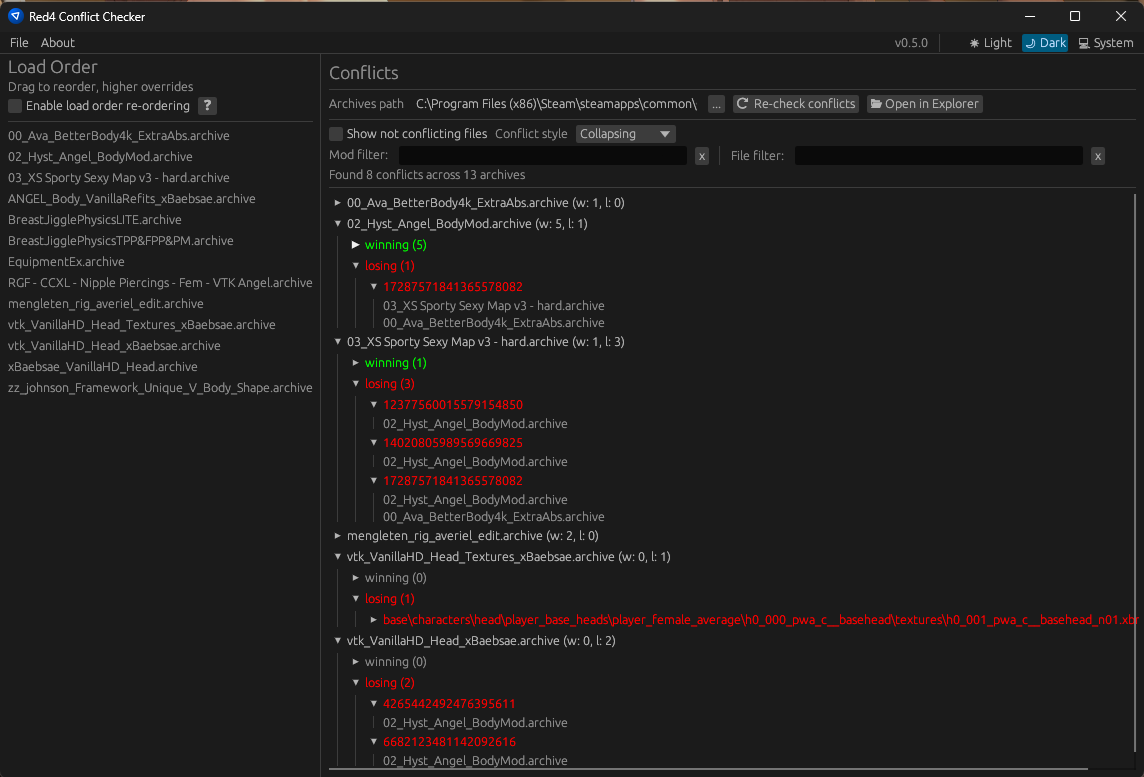Select 02_Hyst_Angel_BodyMod.archive in load order
This screenshot has width=1144, height=777.
pyautogui.click(x=101, y=157)
